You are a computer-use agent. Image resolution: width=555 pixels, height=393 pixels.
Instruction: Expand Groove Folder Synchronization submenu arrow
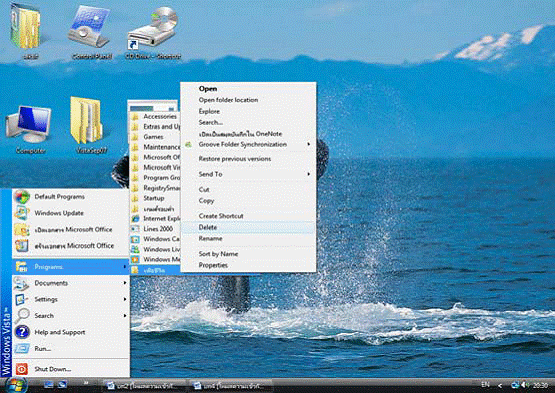pos(309,144)
